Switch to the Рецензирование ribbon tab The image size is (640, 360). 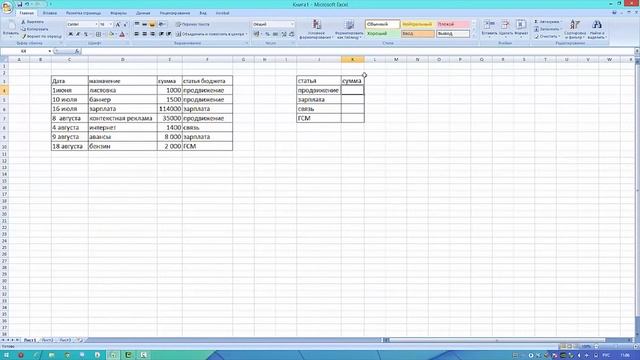coord(175,13)
